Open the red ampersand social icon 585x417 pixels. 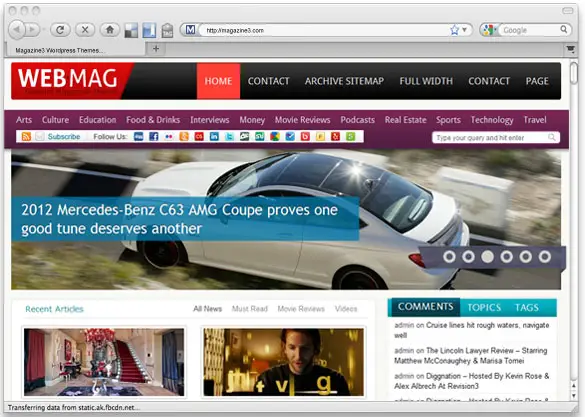click(x=335, y=137)
